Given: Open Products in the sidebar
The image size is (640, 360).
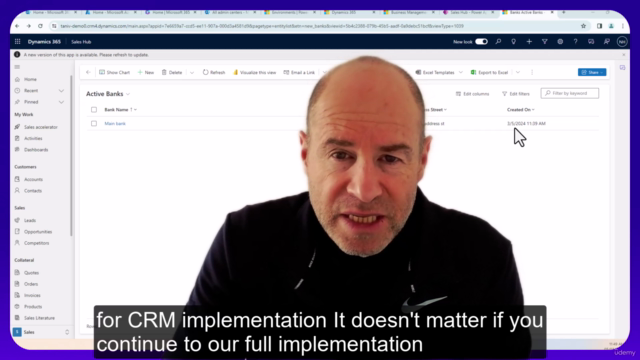Looking at the screenshot, I should pos(33,307).
